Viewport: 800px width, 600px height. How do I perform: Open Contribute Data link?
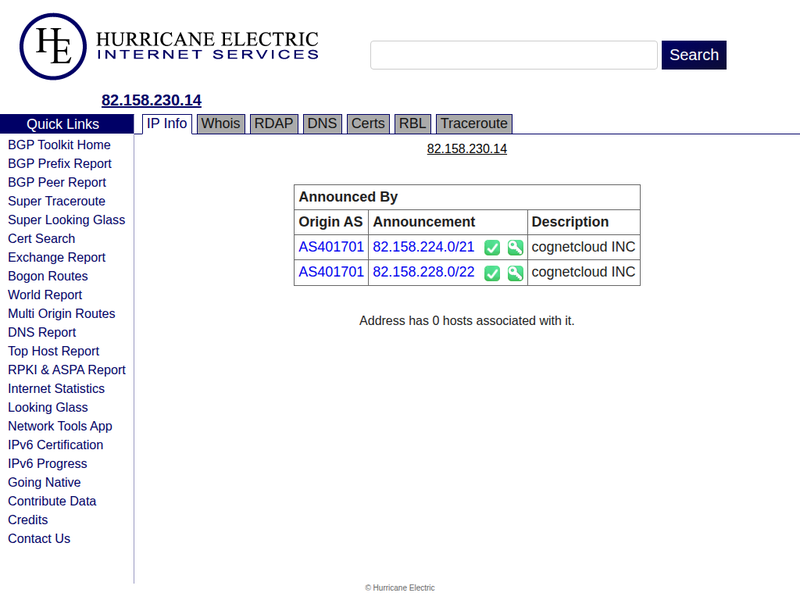coord(52,502)
